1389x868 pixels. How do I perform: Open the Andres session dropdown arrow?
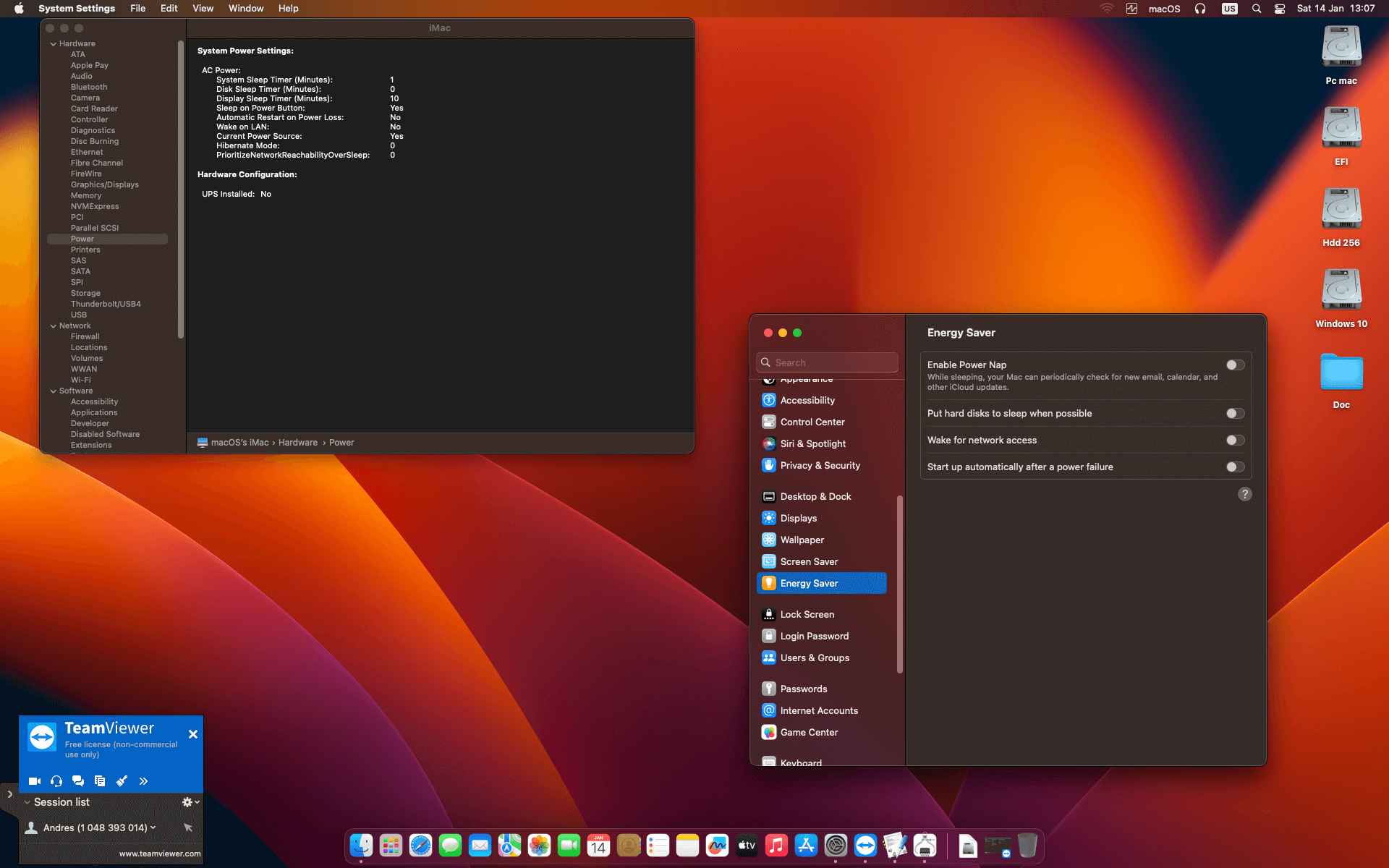pyautogui.click(x=153, y=827)
